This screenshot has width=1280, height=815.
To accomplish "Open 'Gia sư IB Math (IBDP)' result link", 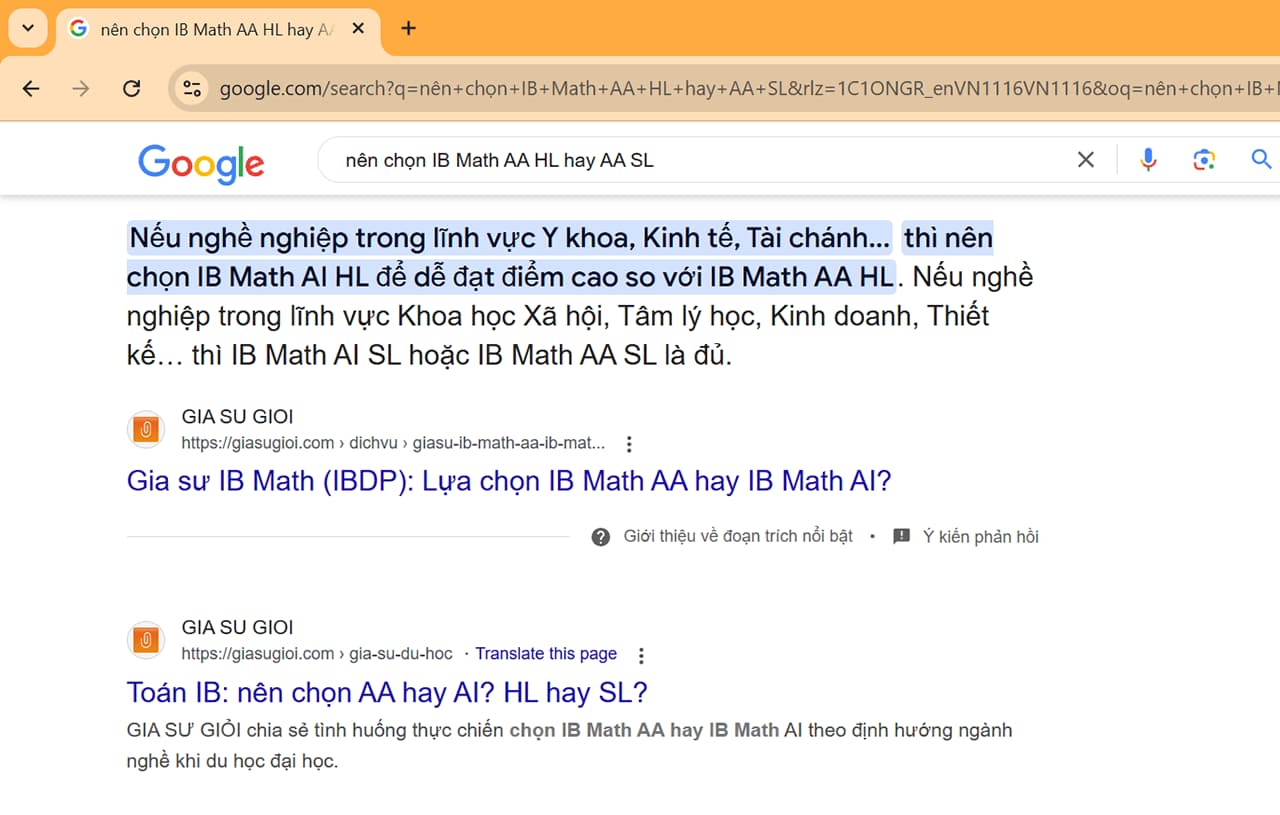I will pyautogui.click(x=509, y=481).
